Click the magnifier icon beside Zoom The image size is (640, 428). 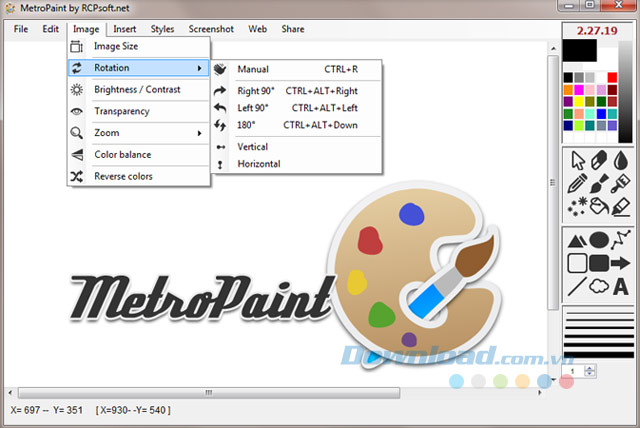77,133
